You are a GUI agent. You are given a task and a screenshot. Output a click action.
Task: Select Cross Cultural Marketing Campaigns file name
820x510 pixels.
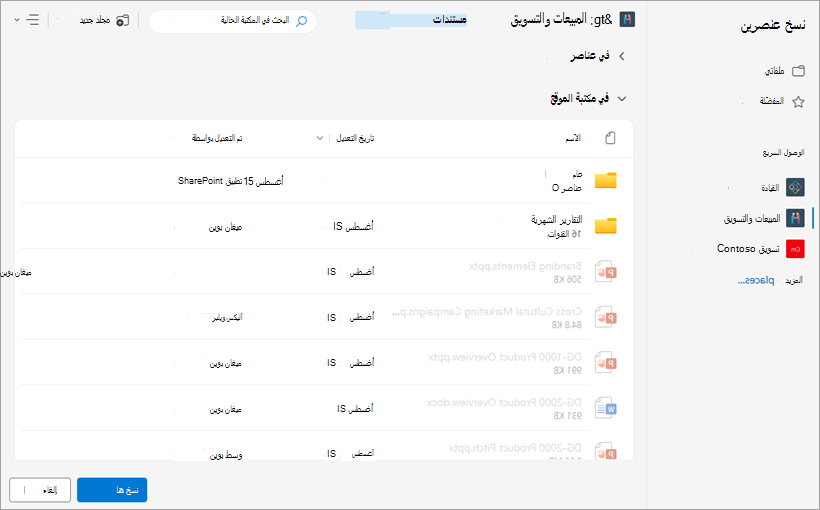pos(487,312)
